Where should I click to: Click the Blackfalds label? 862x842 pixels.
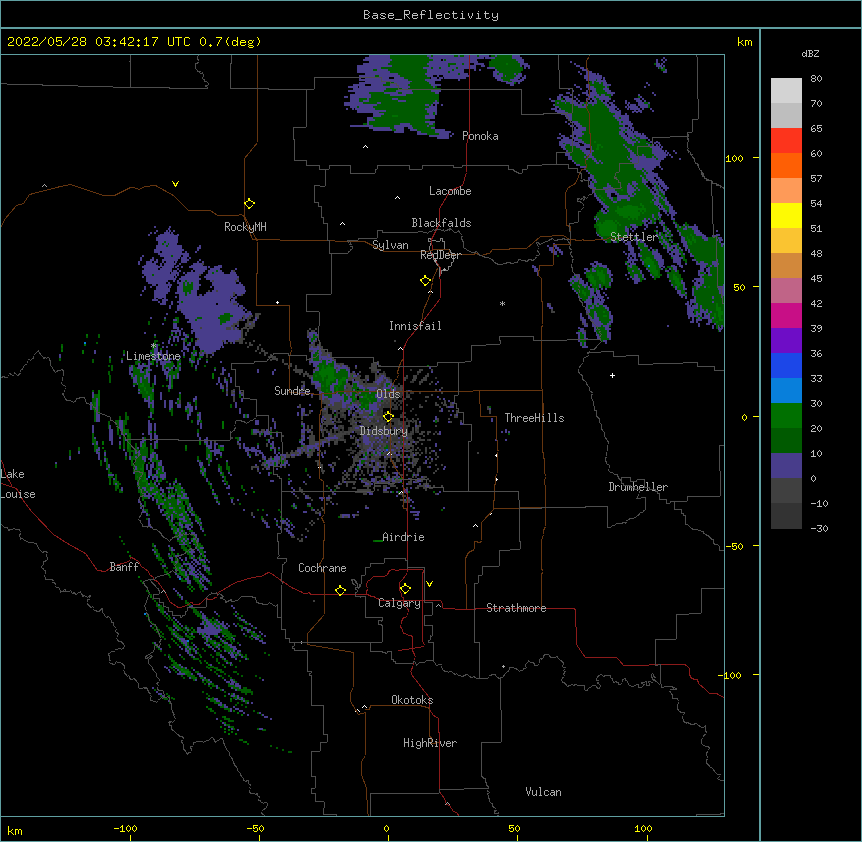pos(441,223)
